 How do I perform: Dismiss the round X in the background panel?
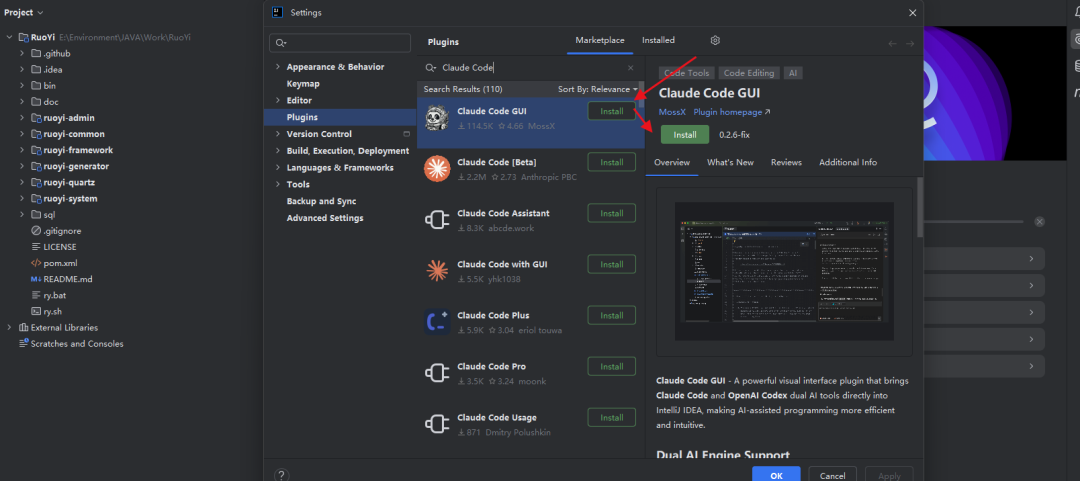1039,222
